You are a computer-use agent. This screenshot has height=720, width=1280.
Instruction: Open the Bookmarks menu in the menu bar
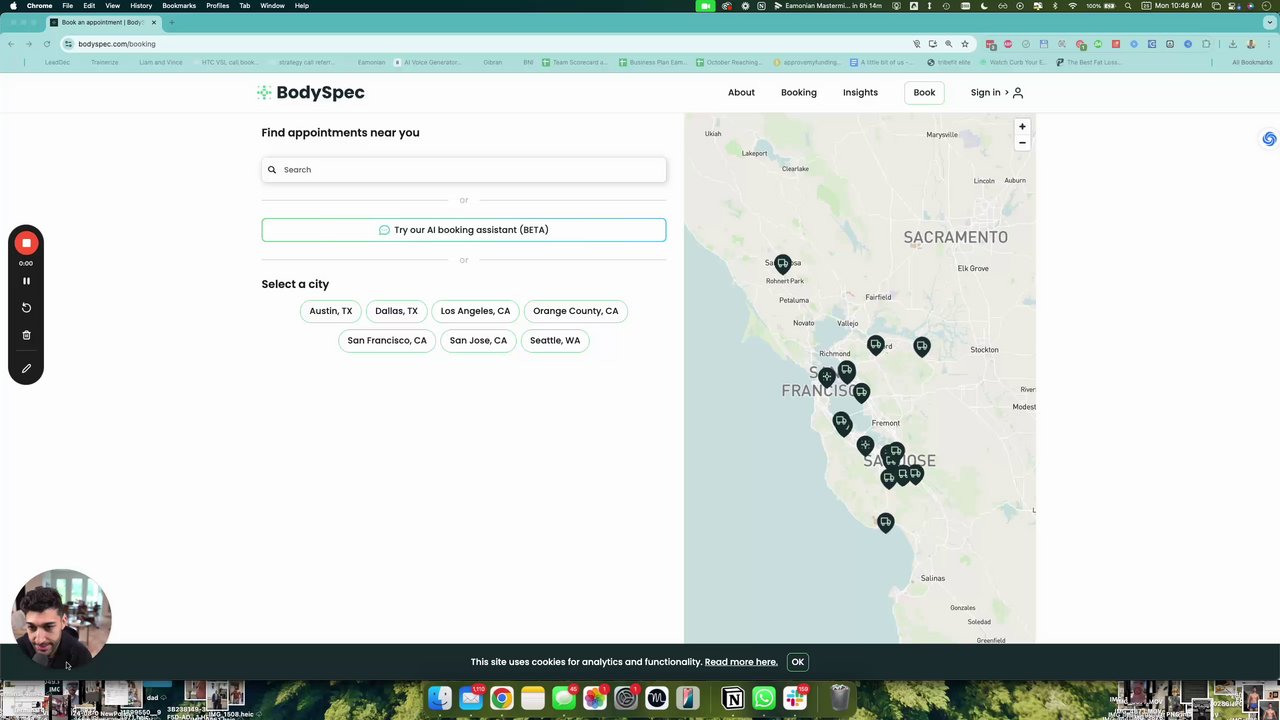(179, 6)
